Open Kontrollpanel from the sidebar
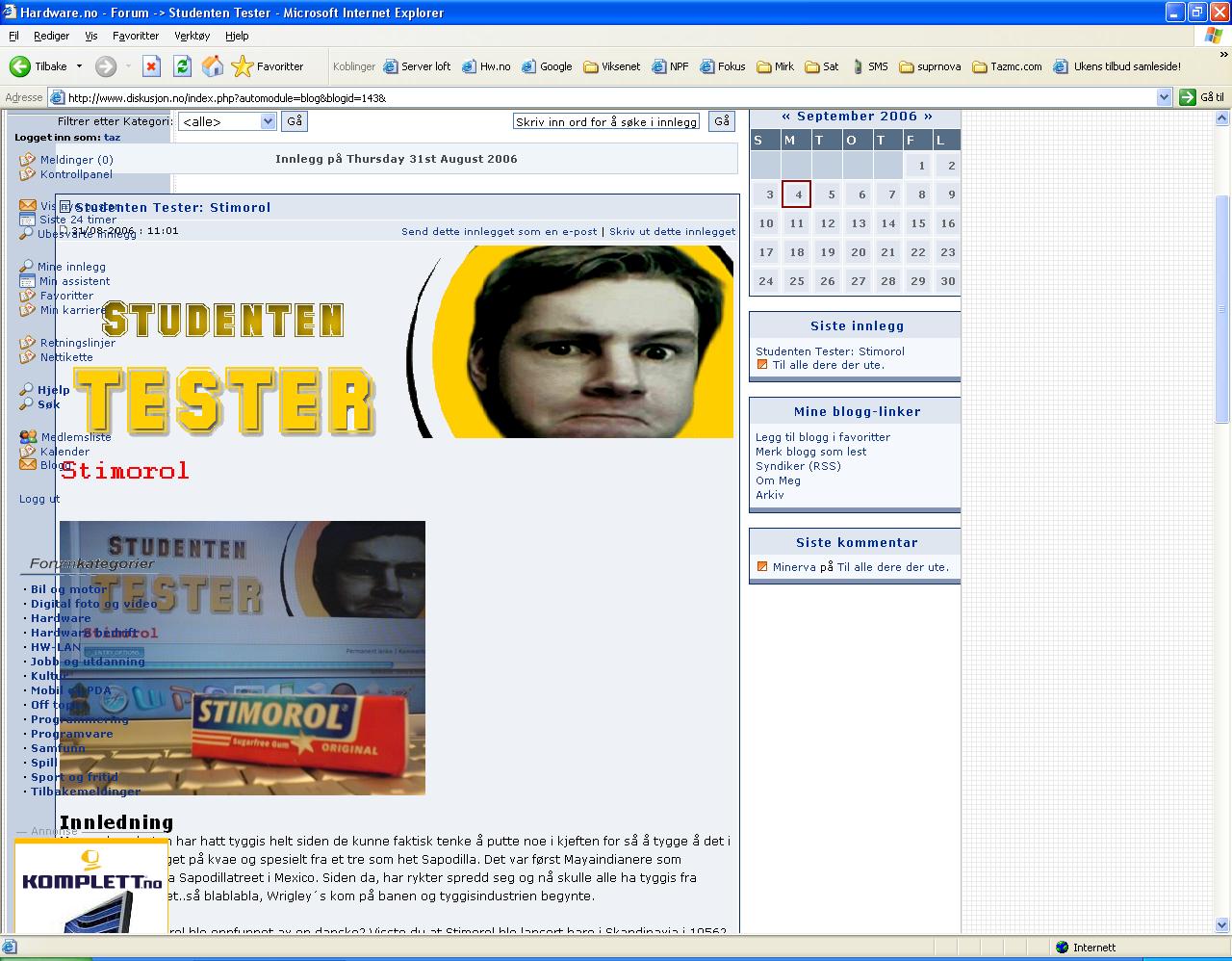Image resolution: width=1232 pixels, height=961 pixels. (76, 174)
